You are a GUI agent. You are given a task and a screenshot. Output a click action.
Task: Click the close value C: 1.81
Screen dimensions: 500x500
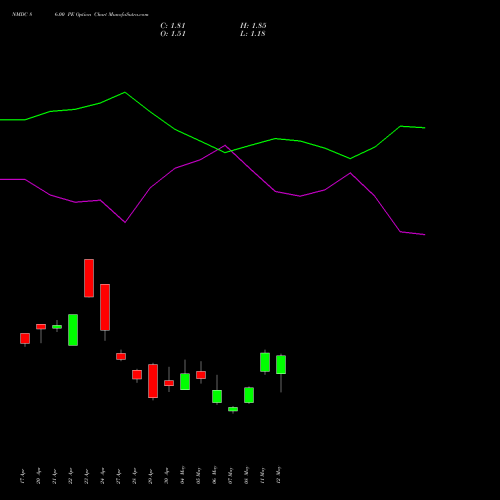[x=173, y=26]
